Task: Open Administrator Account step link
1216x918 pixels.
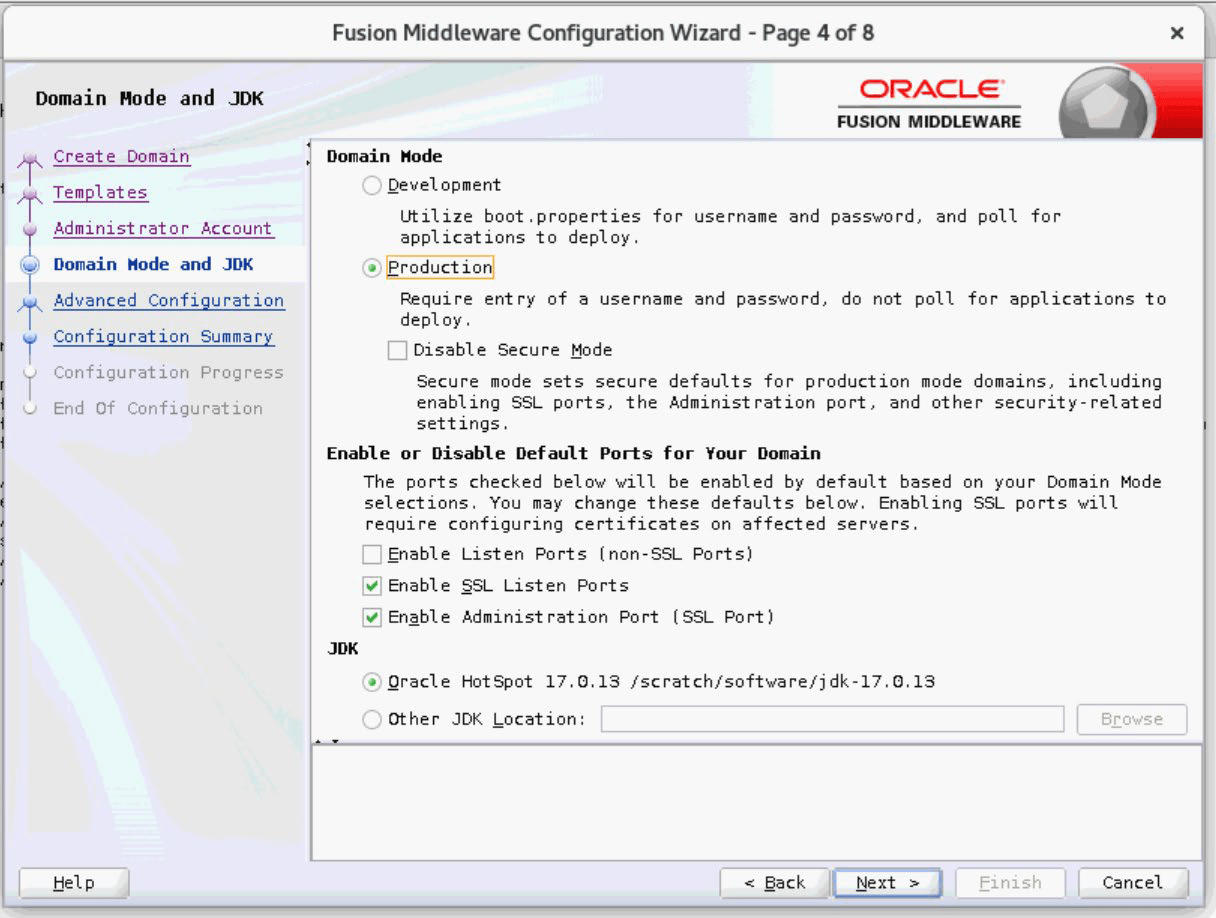Action: tap(163, 229)
